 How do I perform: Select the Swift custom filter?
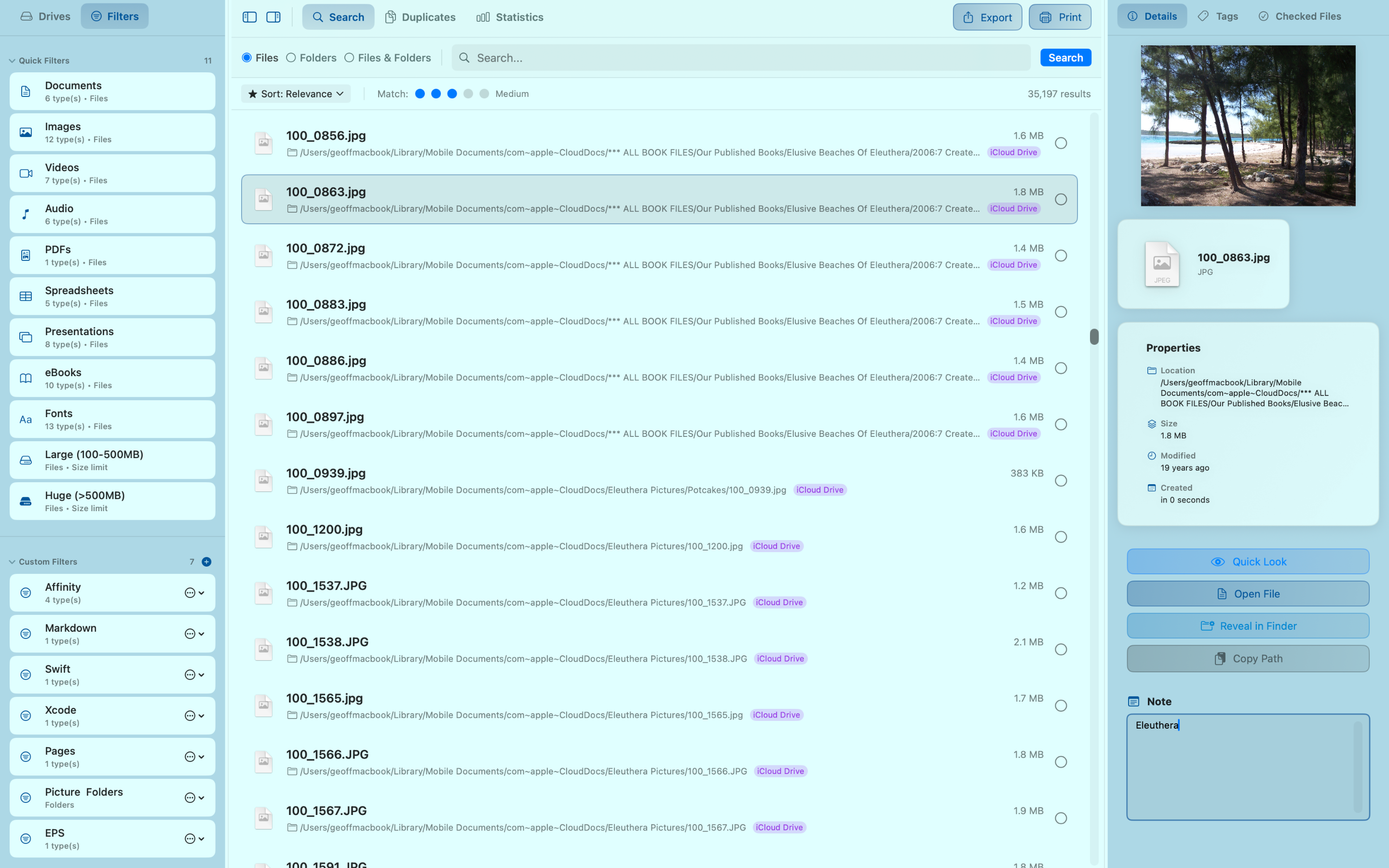112,675
